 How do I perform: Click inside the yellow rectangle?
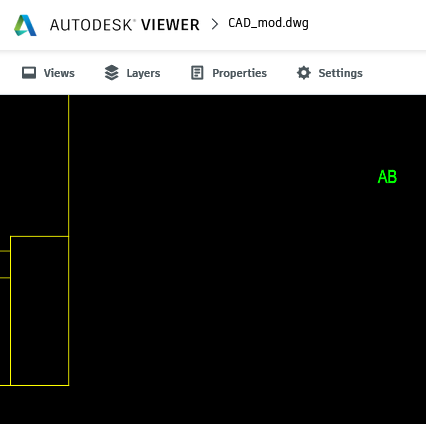[x=40, y=311]
